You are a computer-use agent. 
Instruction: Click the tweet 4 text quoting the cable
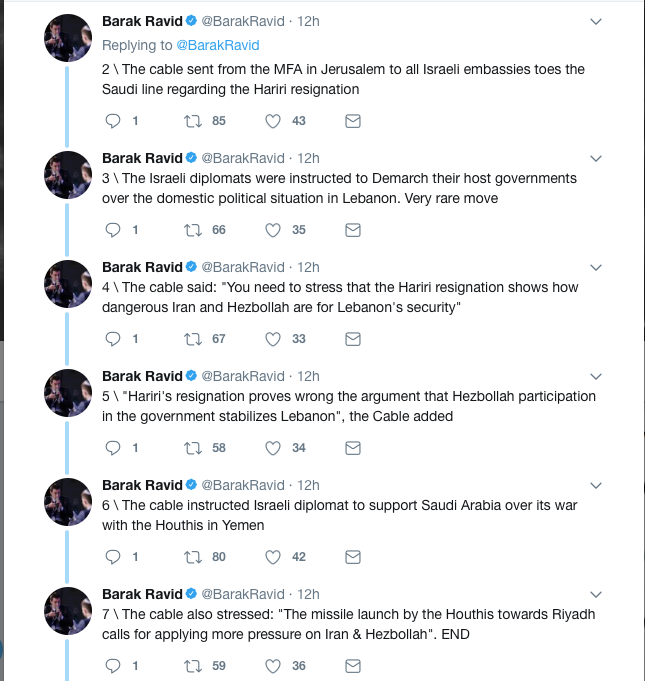pos(340,297)
